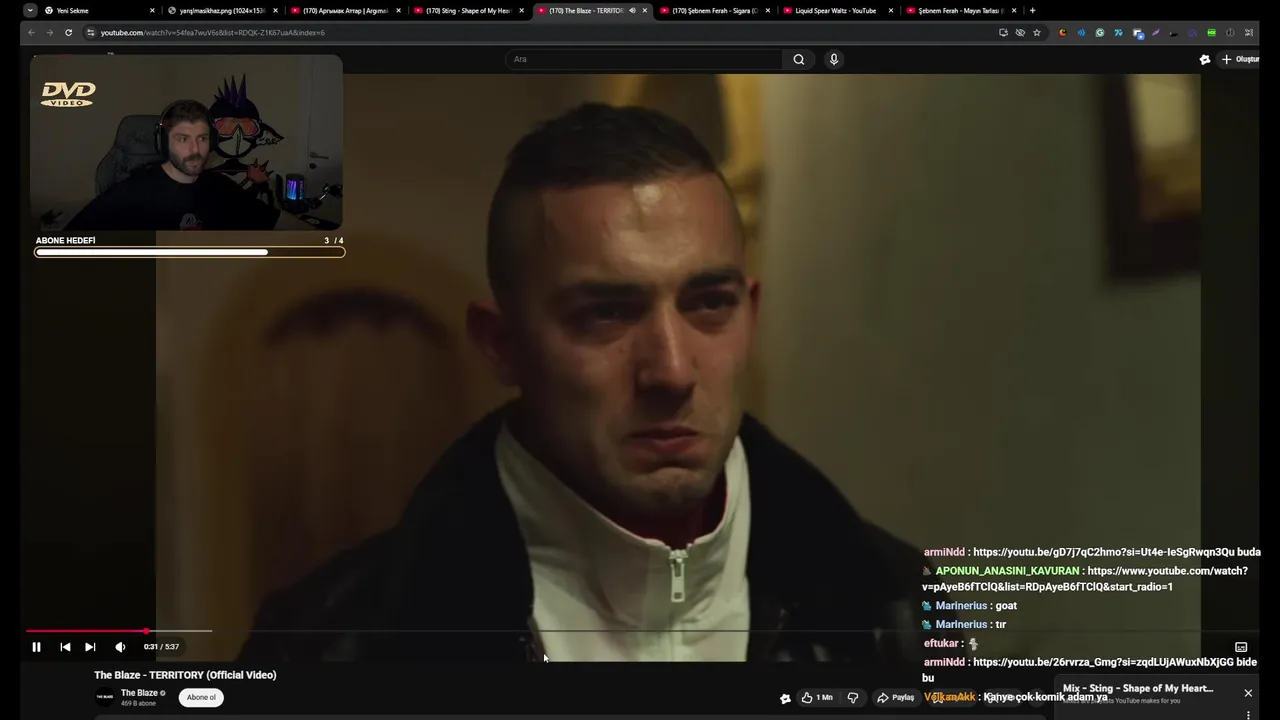
Task: Close the Liquid Spear Waltz tab
Action: [x=890, y=10]
